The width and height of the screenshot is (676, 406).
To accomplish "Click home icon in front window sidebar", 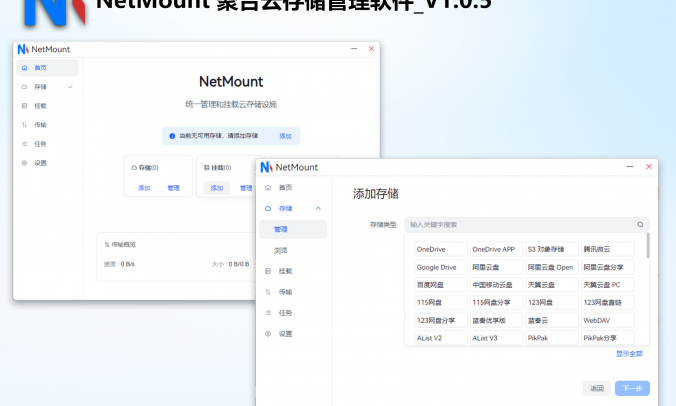I will tap(268, 187).
